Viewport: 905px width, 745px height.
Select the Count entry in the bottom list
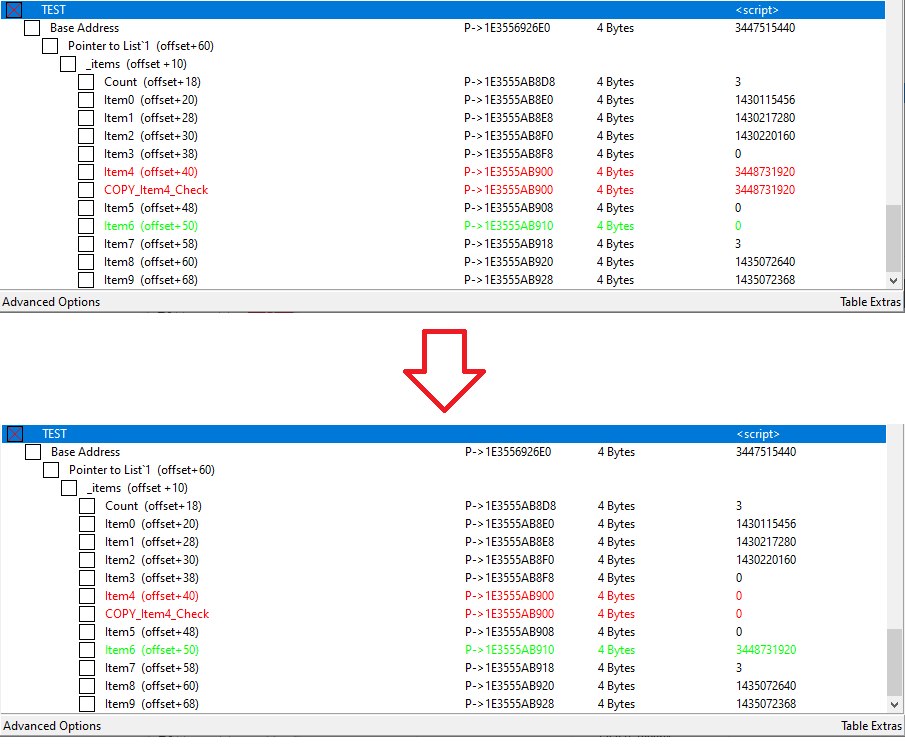pyautogui.click(x=122, y=506)
